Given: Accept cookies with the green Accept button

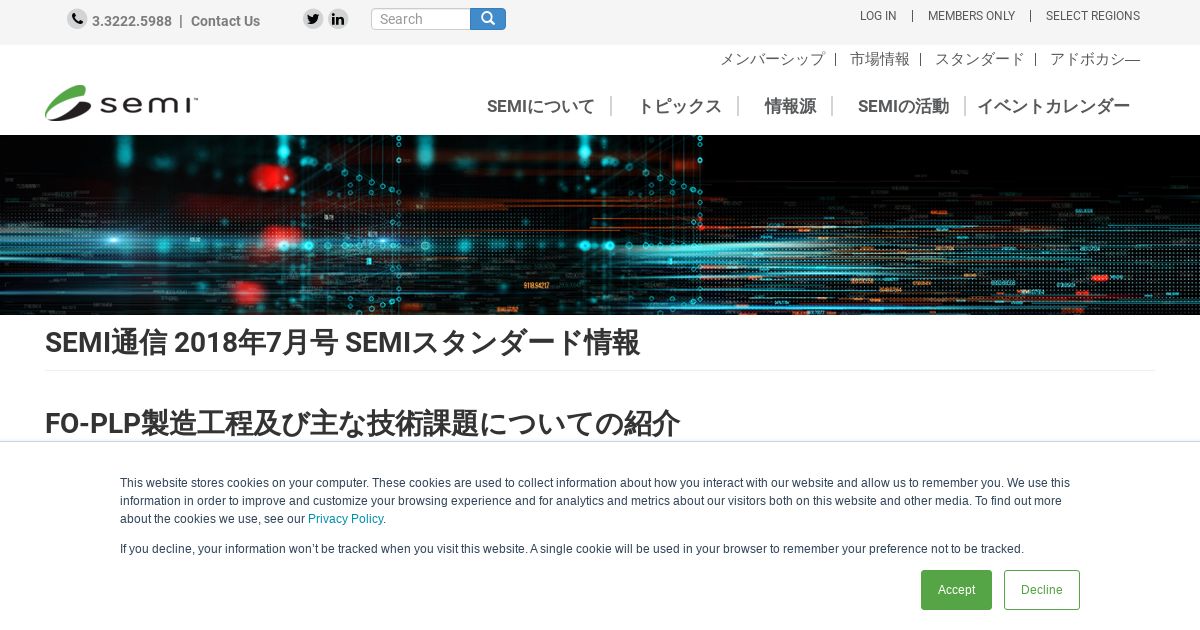Looking at the screenshot, I should (956, 590).
